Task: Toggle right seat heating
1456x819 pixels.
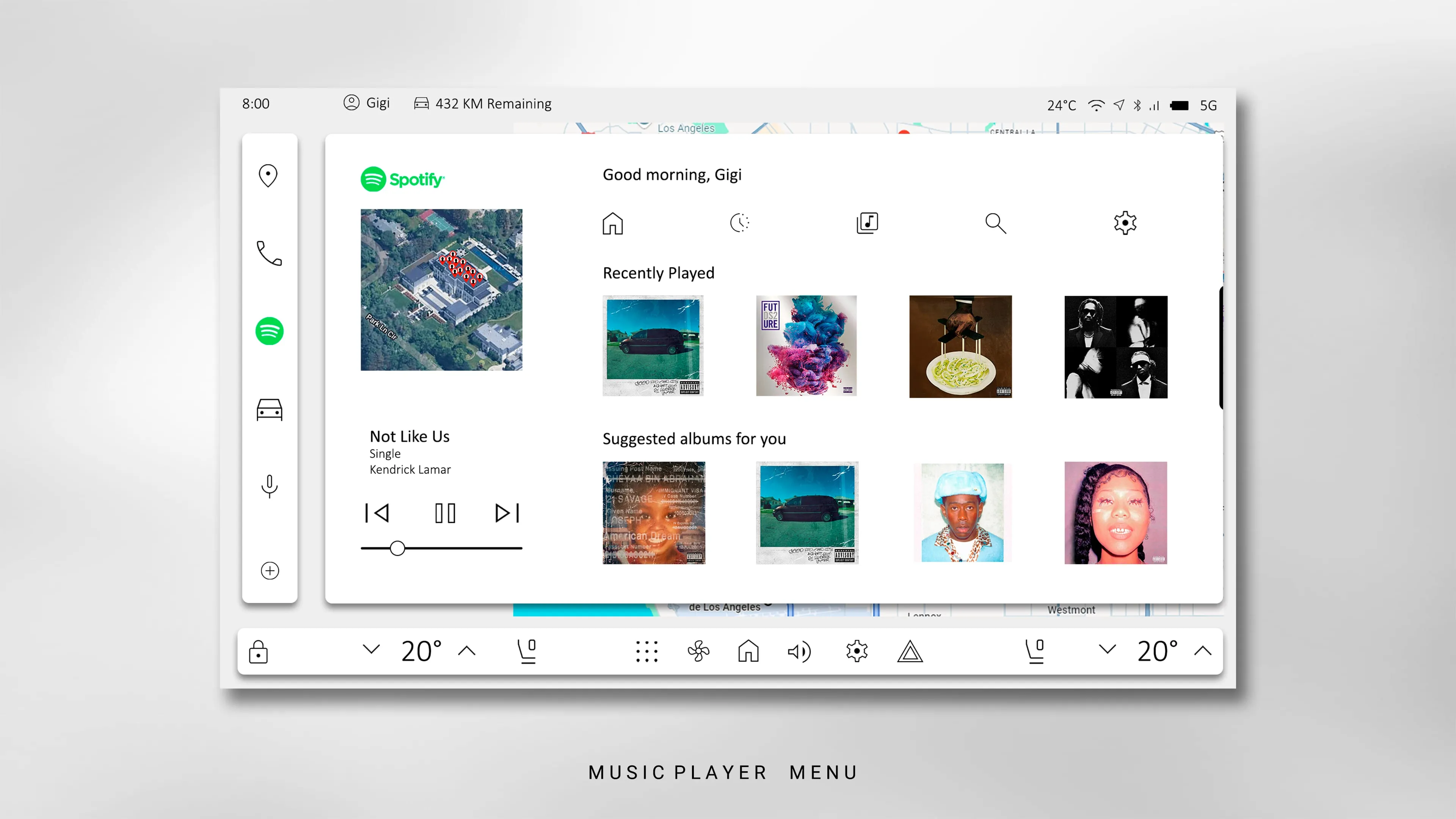Action: 1035,651
